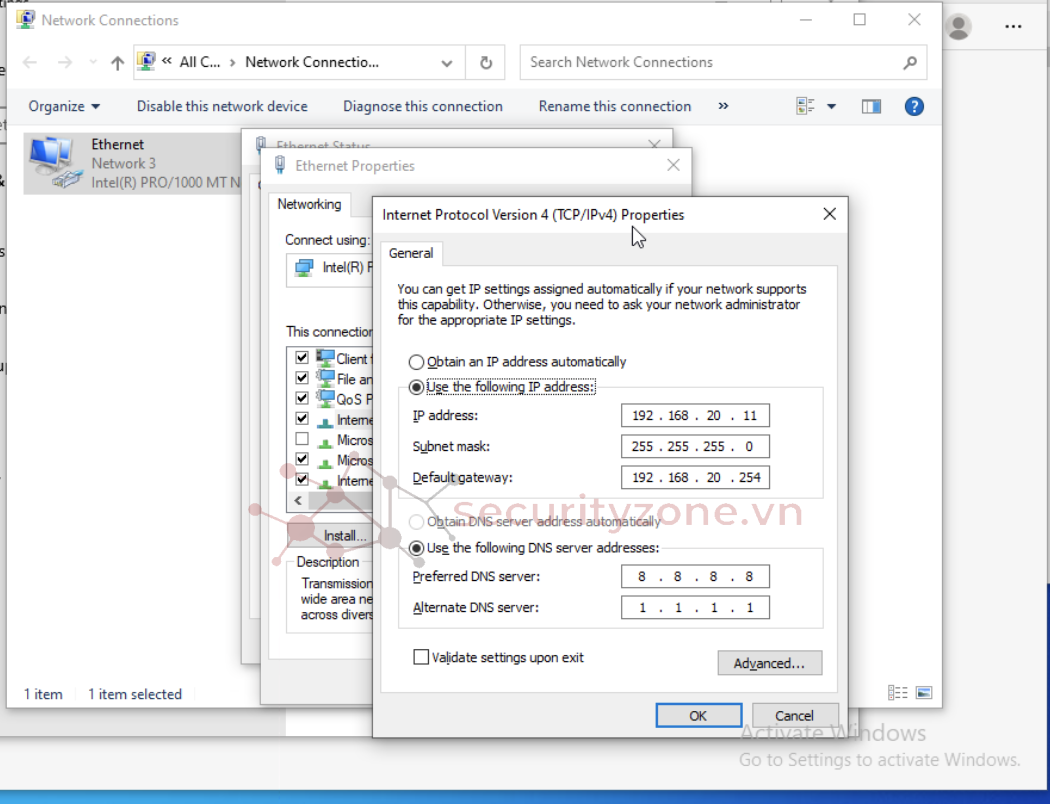Click the Up arrow navigation icon

point(117,63)
